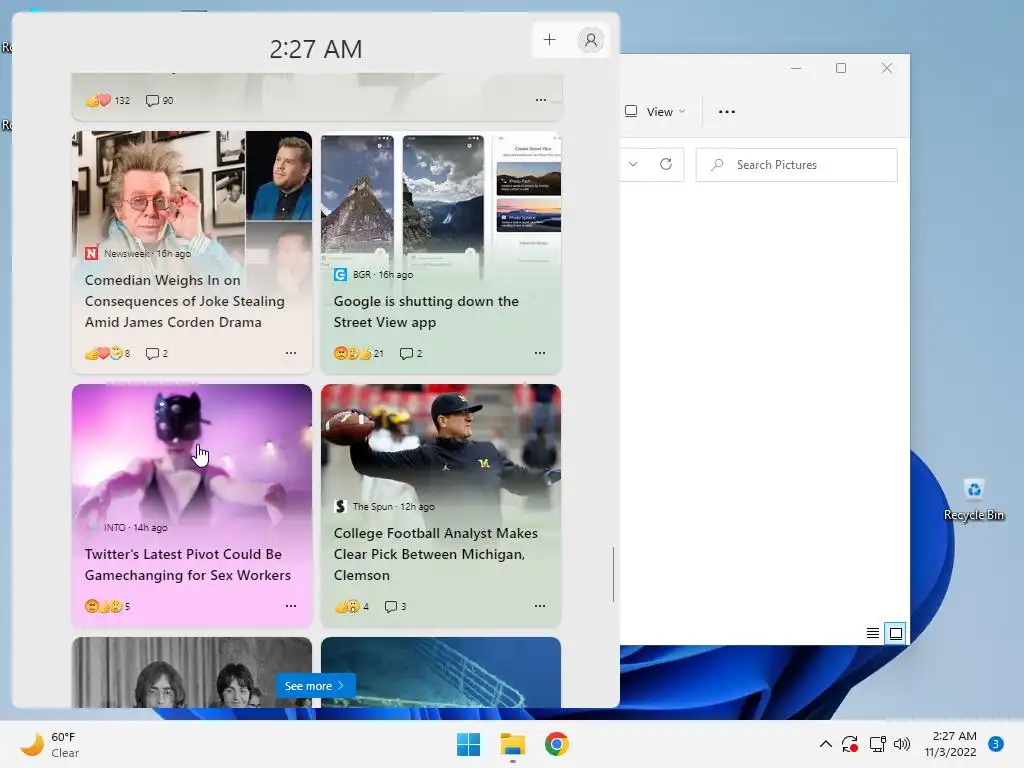Show hidden icons in the system tray
This screenshot has width=1024, height=768.
pyautogui.click(x=825, y=744)
